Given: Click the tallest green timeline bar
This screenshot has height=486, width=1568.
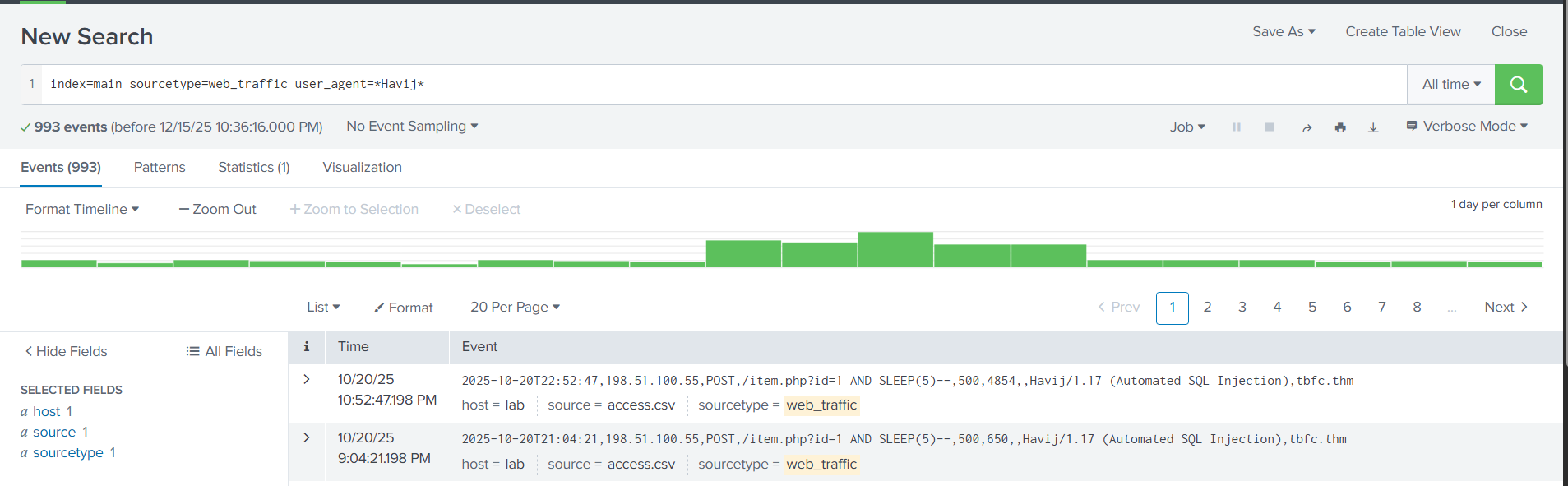Looking at the screenshot, I should [895, 250].
